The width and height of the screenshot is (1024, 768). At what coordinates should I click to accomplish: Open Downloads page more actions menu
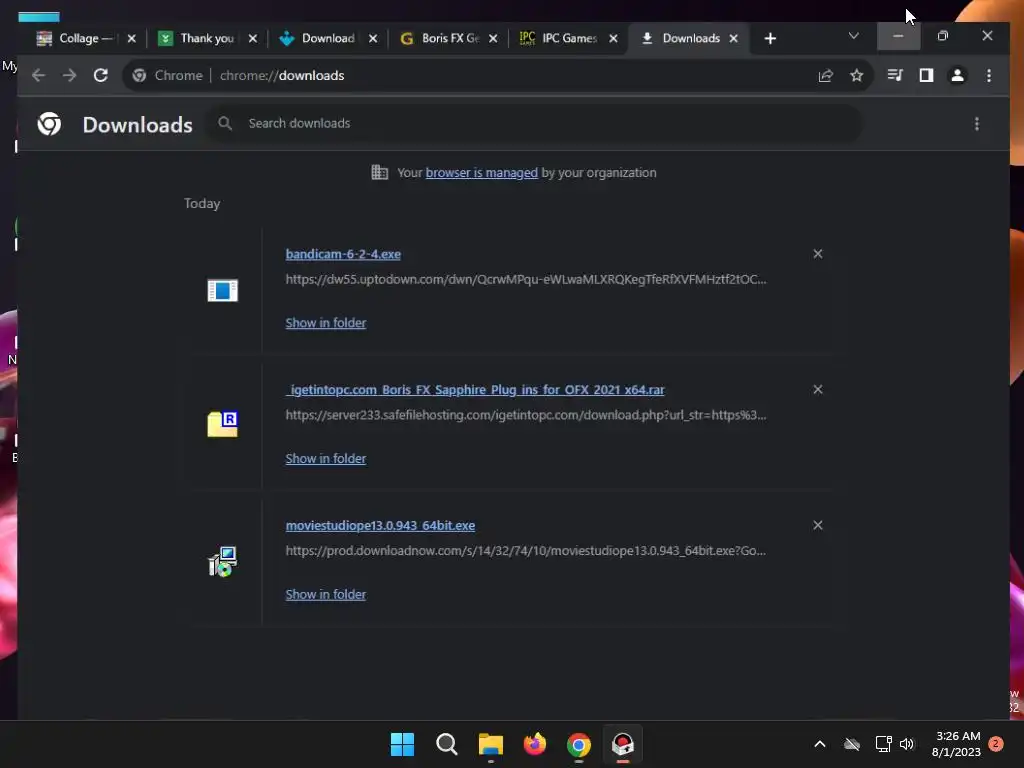point(976,124)
